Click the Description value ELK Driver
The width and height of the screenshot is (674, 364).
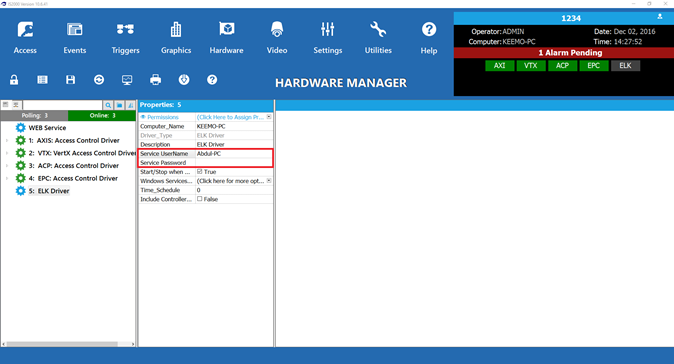tap(234, 144)
